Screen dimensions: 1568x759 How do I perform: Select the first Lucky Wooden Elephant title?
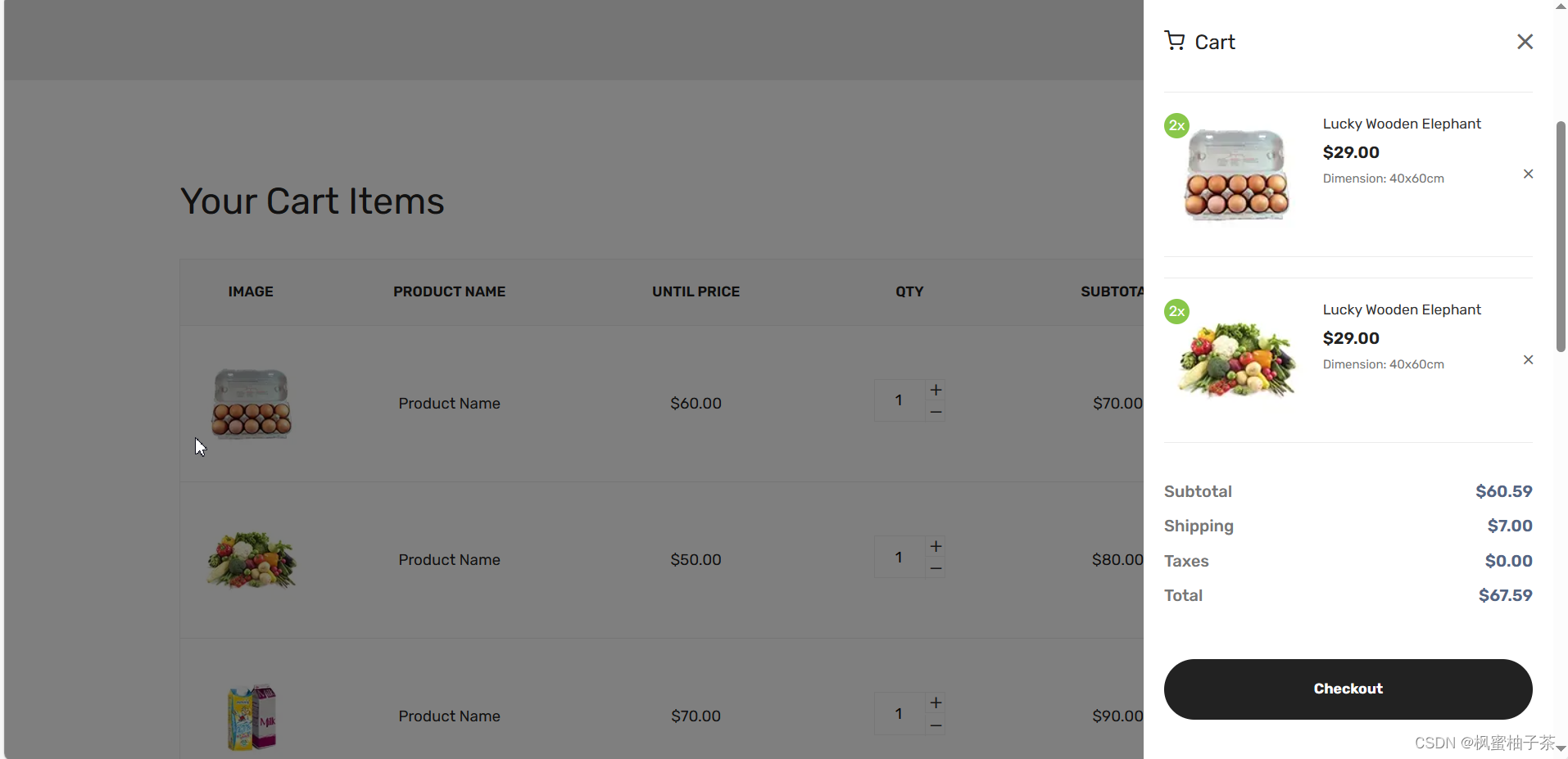pos(1402,124)
